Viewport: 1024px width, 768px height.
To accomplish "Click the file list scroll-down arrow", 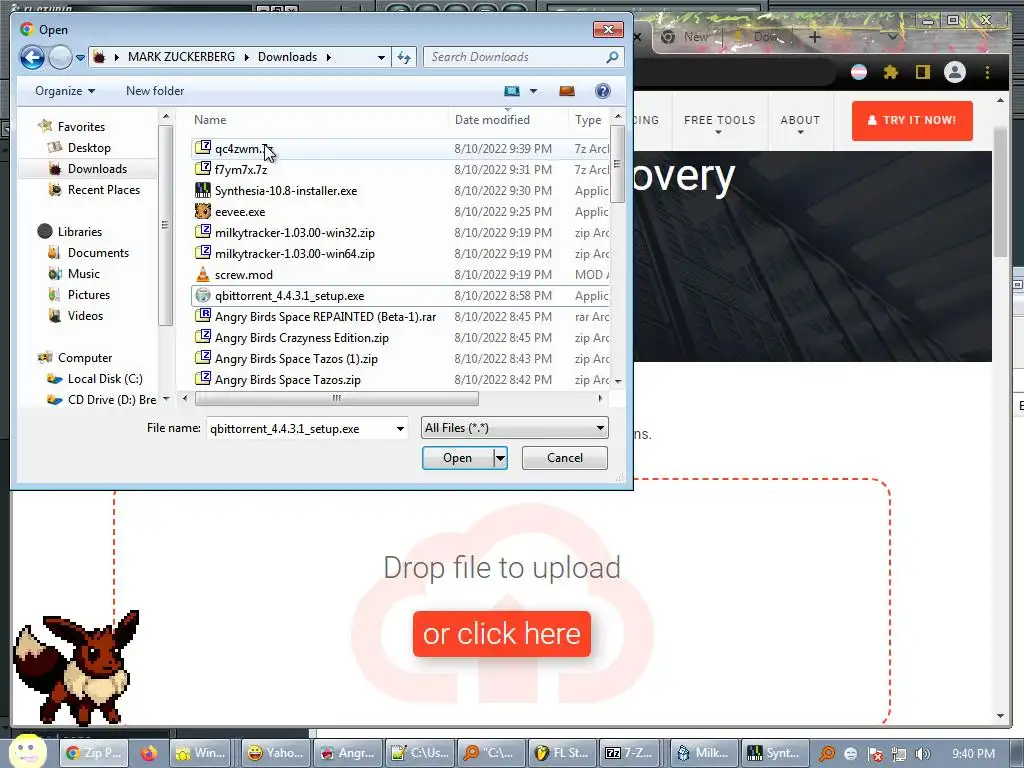I will pos(618,380).
